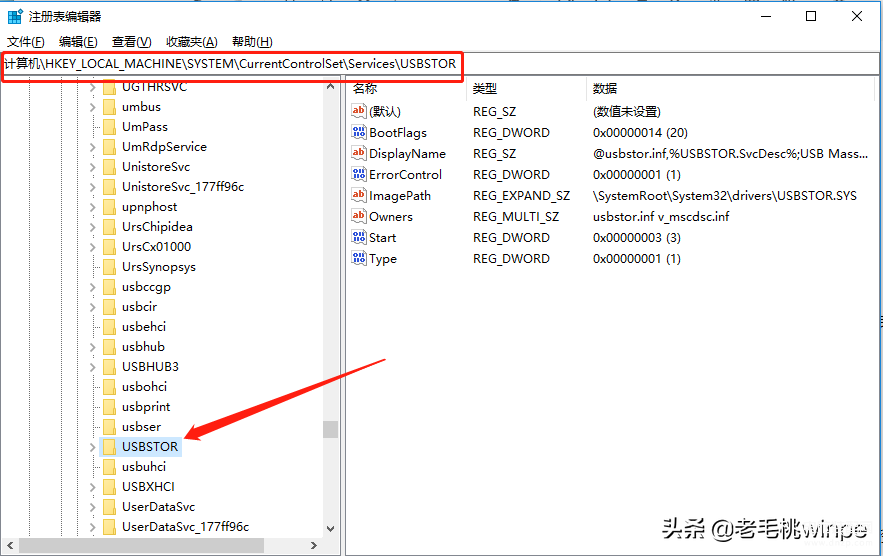Viewport: 883px width, 556px height.
Task: Maximize the Registry Editor window
Action: click(811, 16)
